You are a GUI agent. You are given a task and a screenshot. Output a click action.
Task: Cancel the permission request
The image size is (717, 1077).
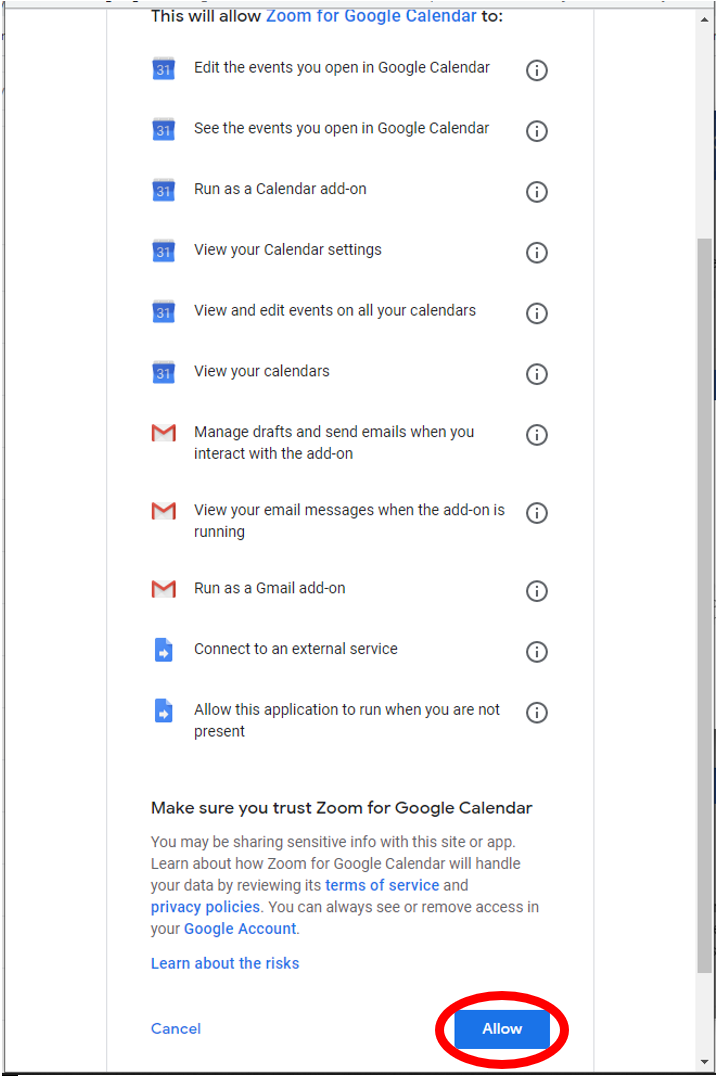[176, 1028]
